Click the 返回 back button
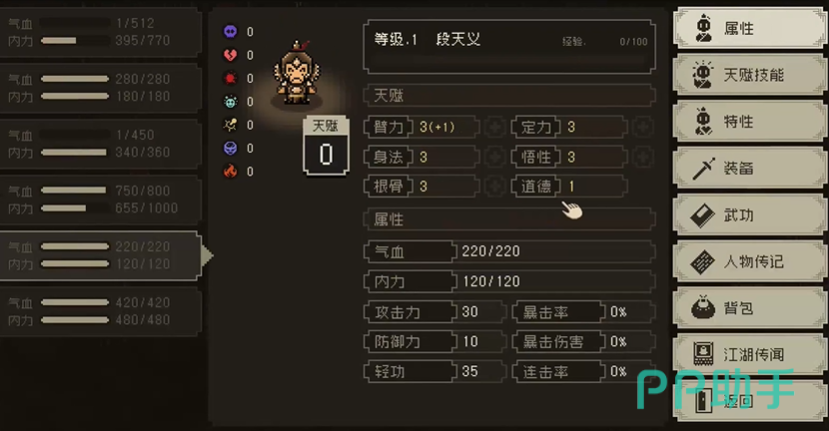This screenshot has width=829, height=431. click(750, 401)
